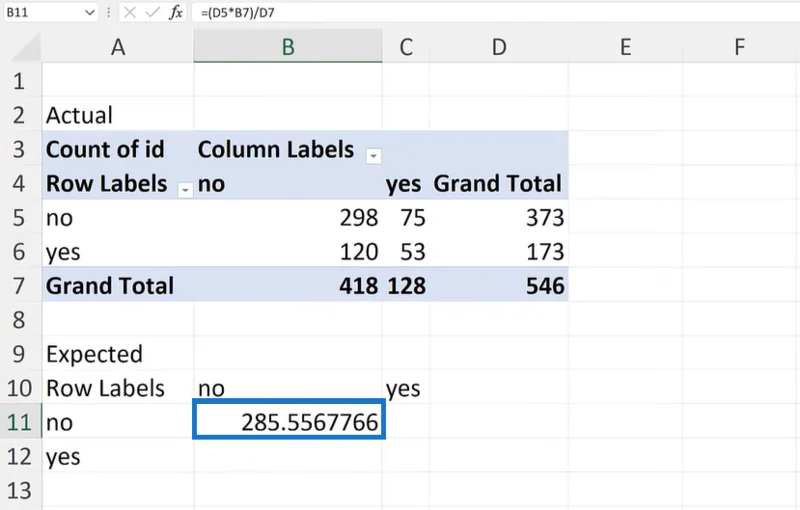Select the no row label in row 5

pos(118,218)
